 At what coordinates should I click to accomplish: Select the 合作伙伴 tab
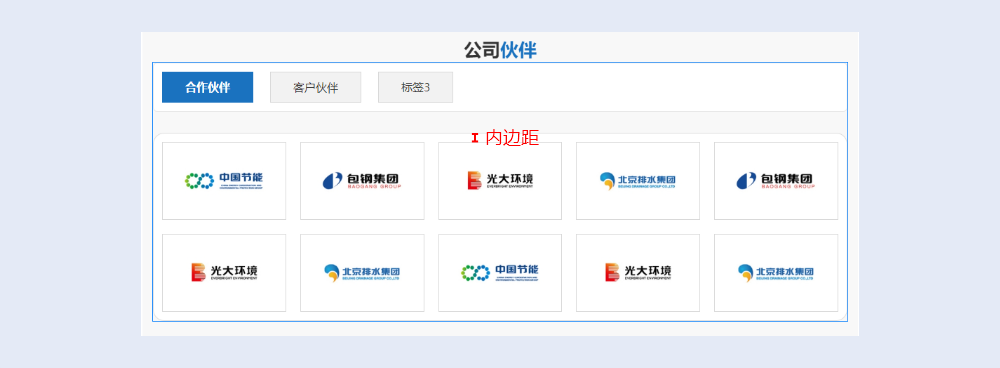[x=207, y=87]
